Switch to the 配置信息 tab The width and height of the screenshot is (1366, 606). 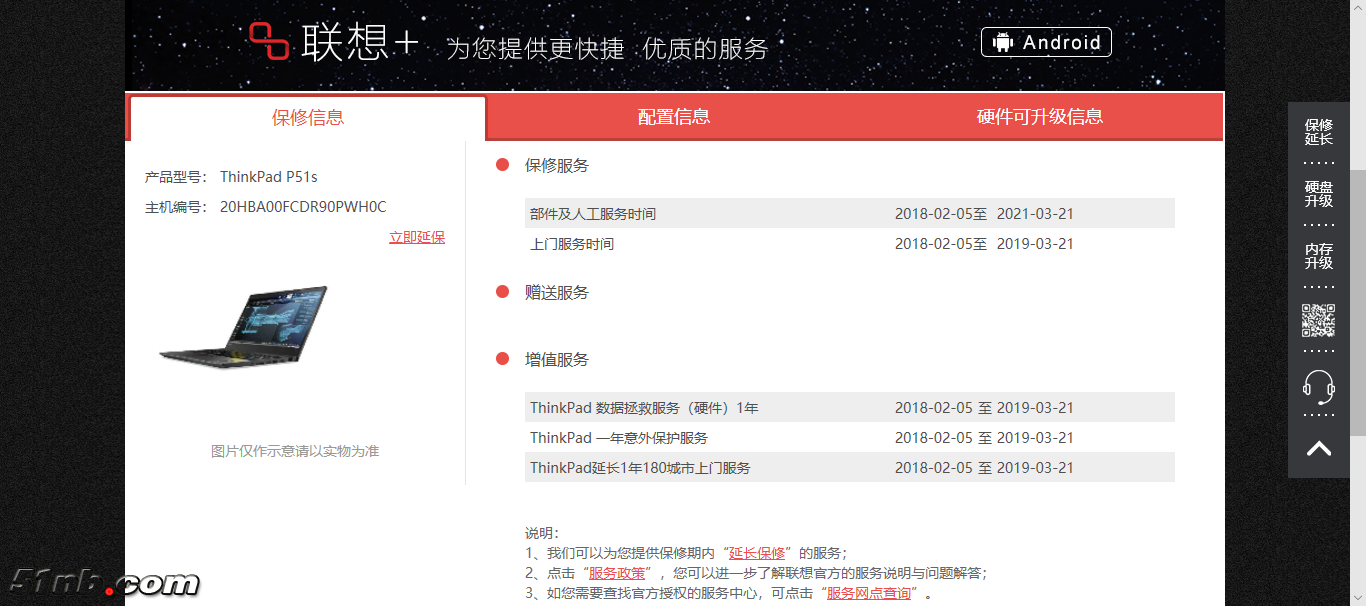(x=674, y=117)
